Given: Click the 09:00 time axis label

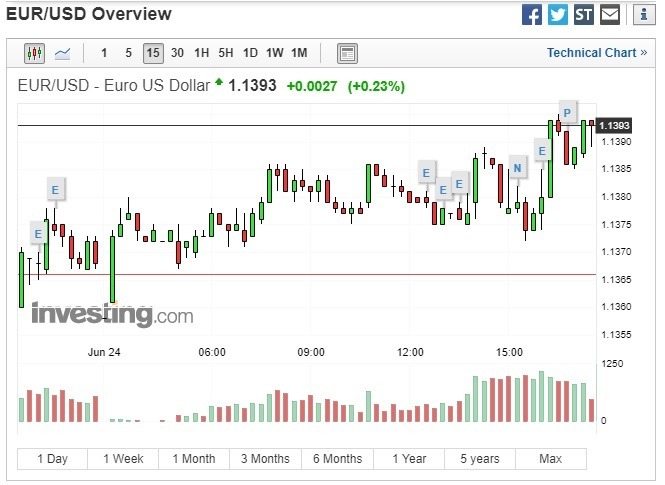Looking at the screenshot, I should coord(311,352).
